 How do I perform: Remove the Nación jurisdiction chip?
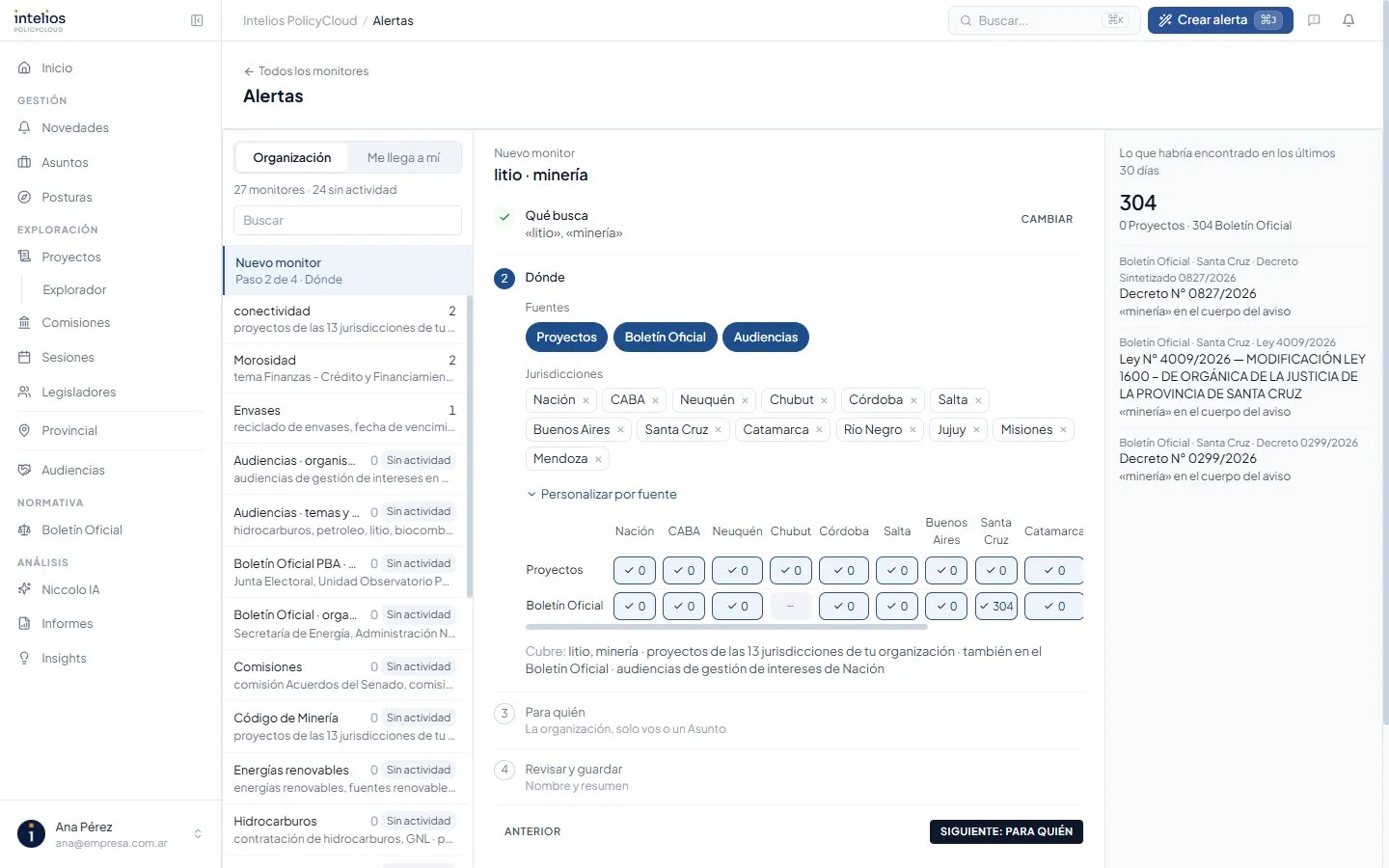(586, 400)
